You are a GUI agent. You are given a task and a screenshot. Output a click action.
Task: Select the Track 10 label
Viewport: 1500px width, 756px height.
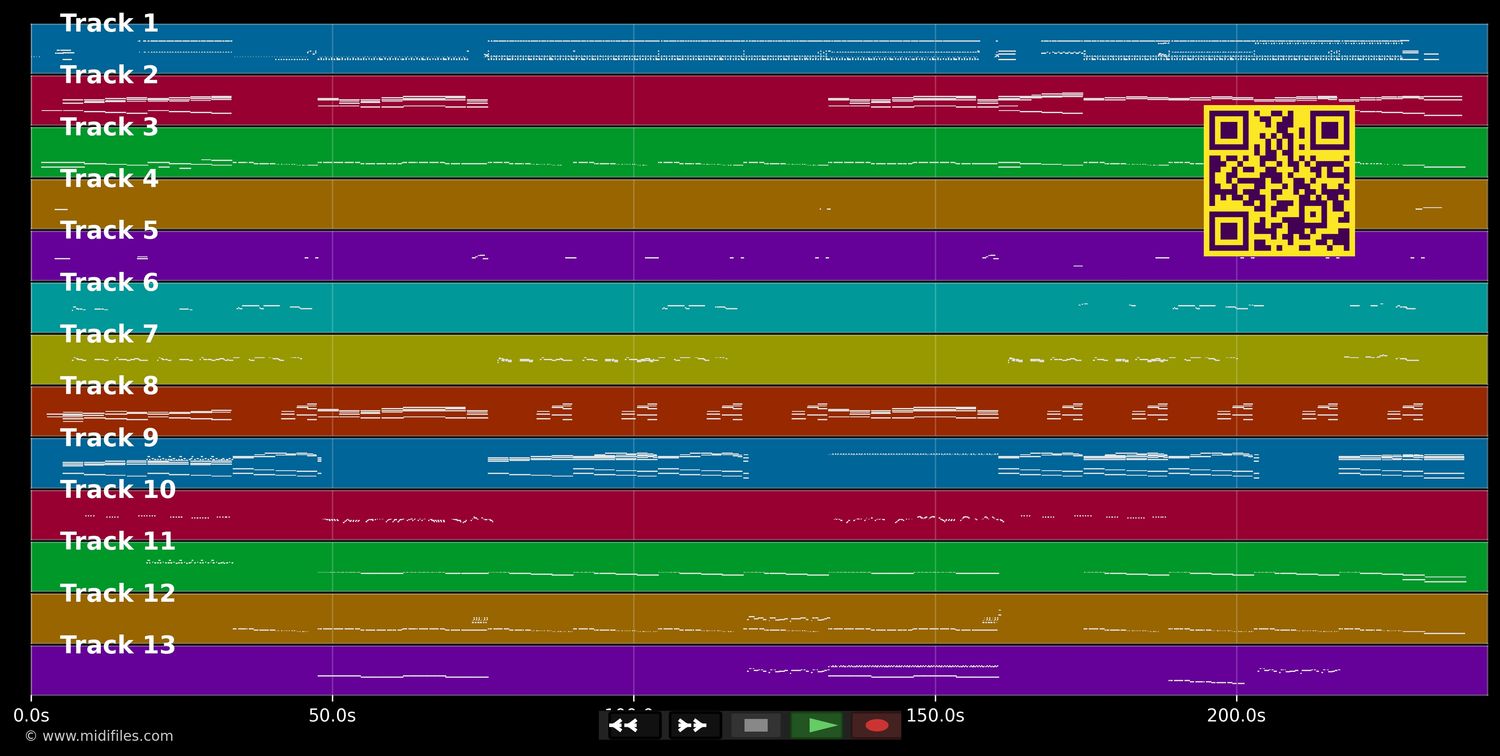[118, 491]
